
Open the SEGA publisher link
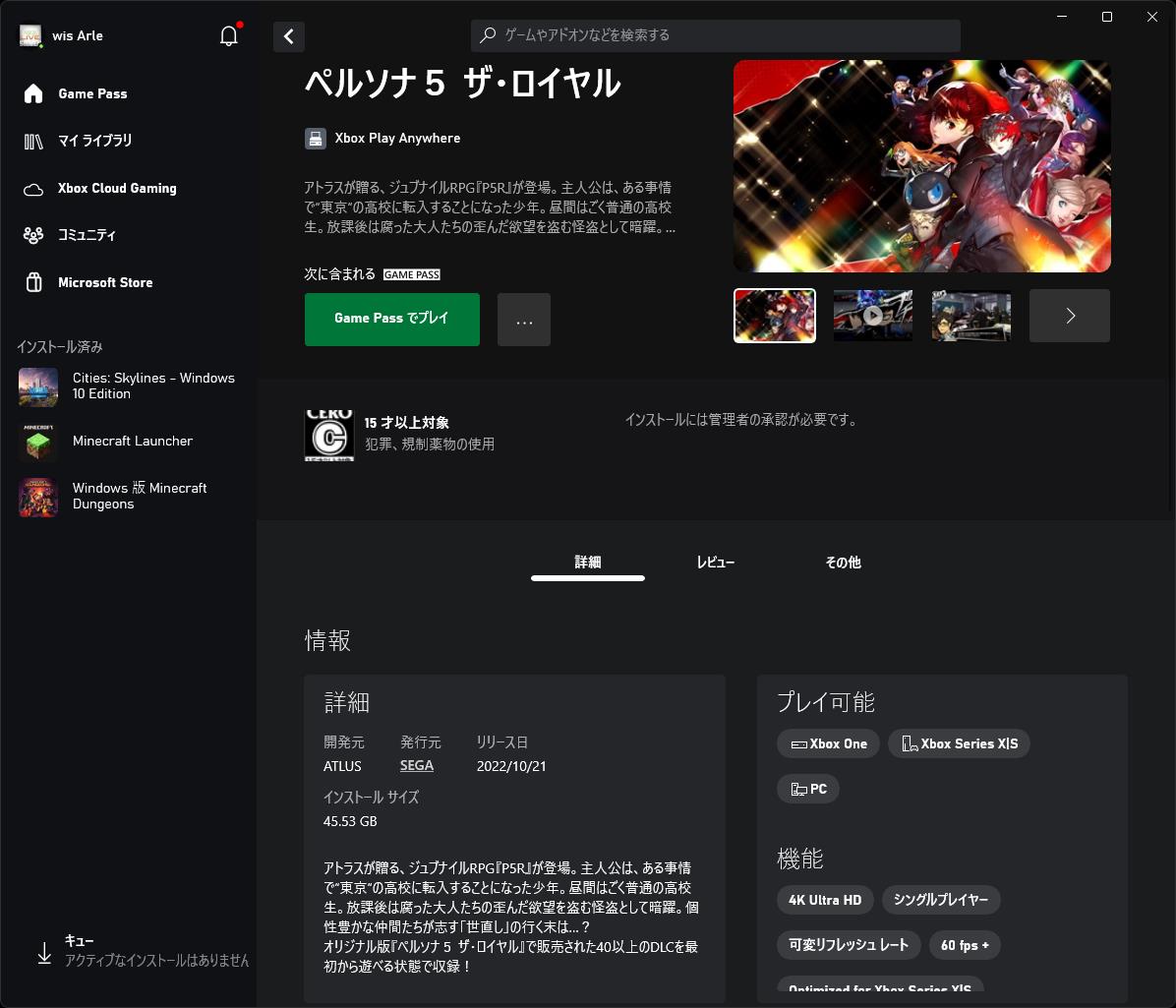click(x=417, y=765)
